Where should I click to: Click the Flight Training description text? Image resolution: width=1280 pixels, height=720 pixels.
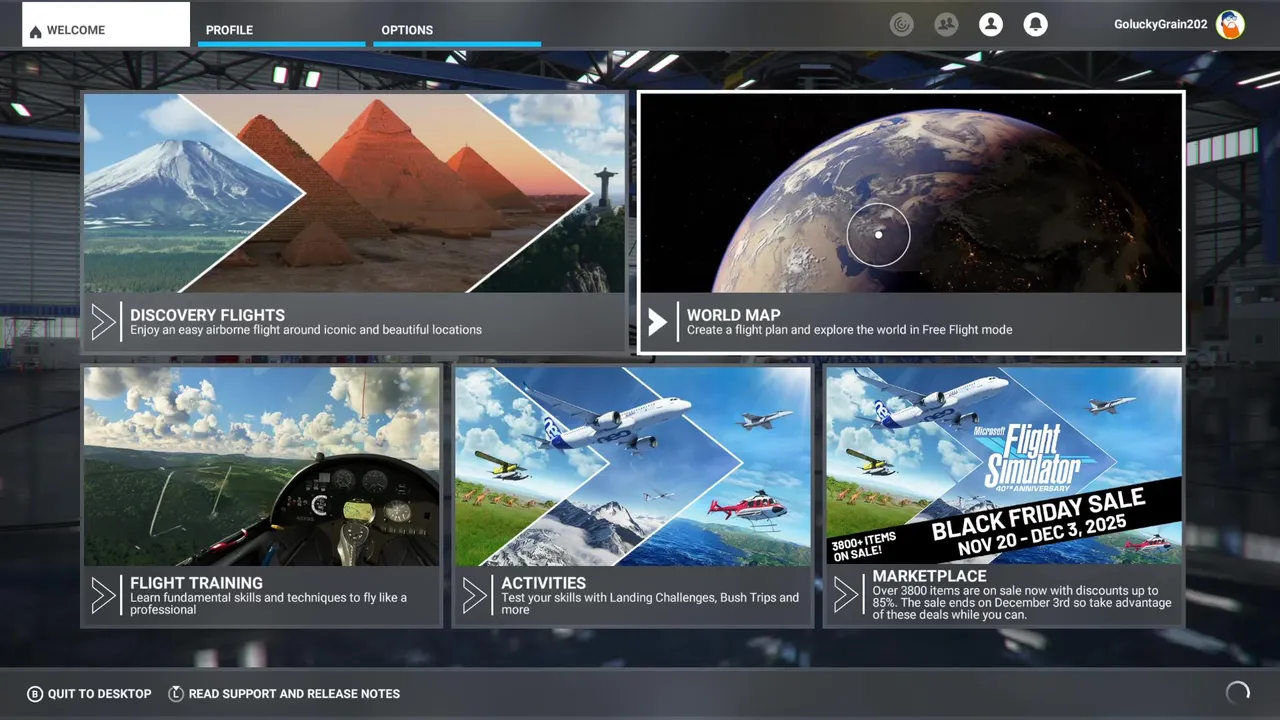tap(268, 604)
